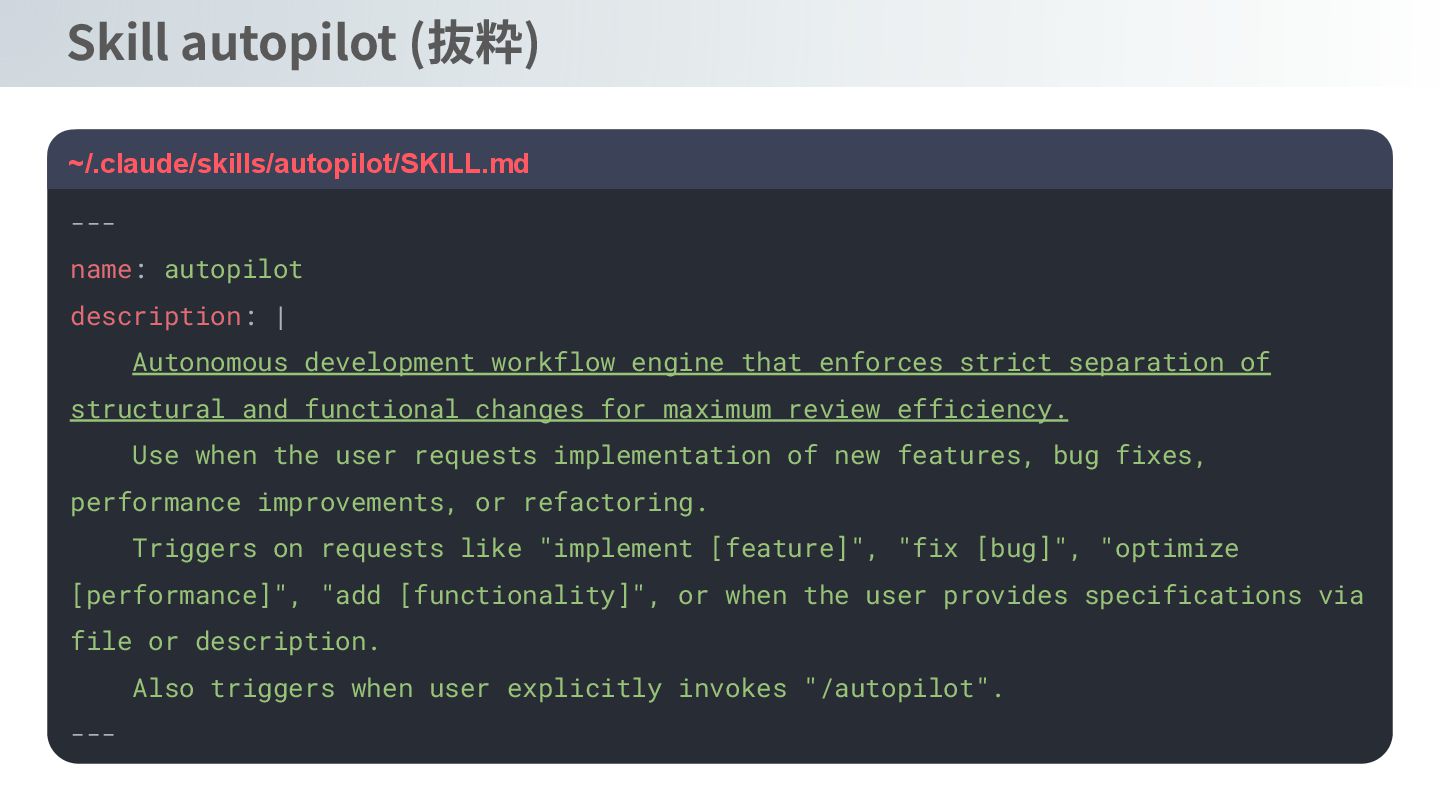
Task: Click the SKILL.md file path header
Action: [x=298, y=164]
